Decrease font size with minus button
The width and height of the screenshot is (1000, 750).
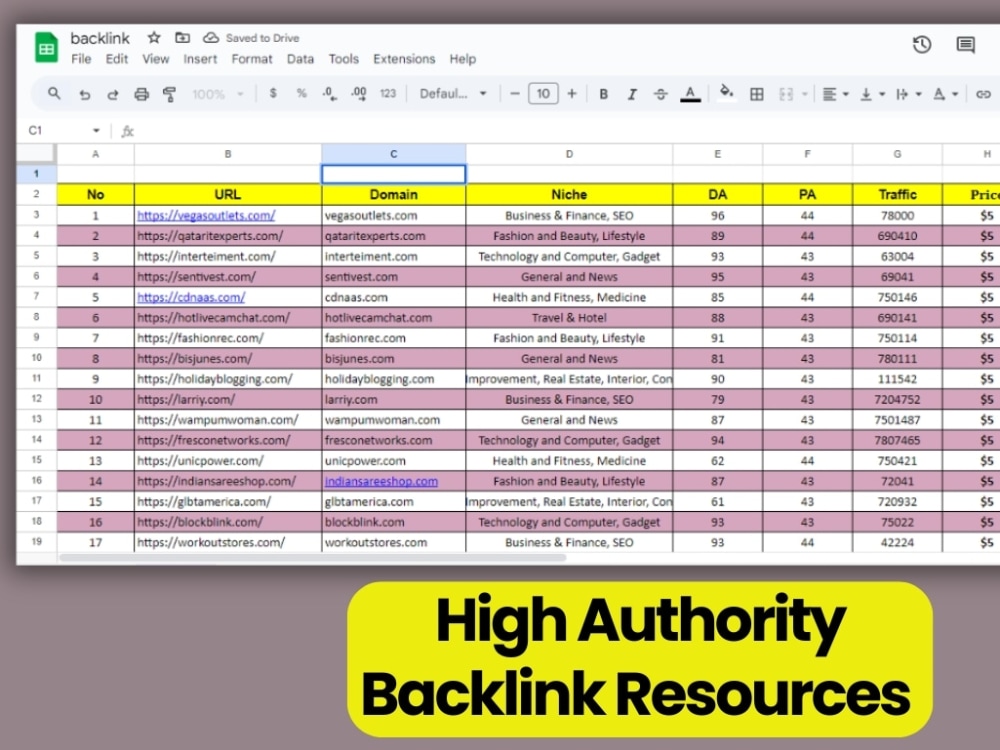pos(515,94)
